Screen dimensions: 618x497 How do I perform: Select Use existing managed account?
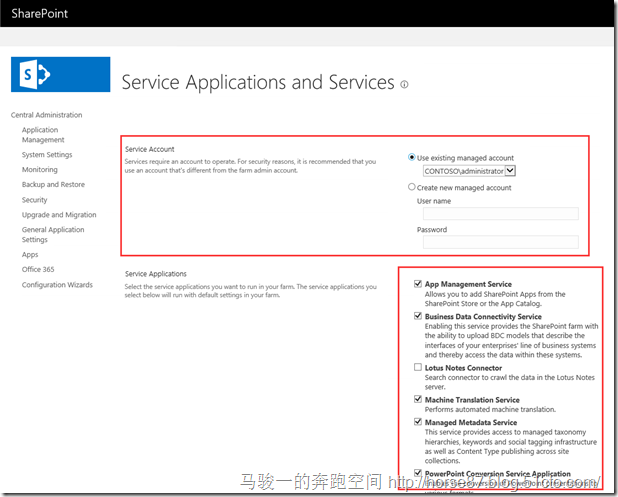(x=411, y=157)
